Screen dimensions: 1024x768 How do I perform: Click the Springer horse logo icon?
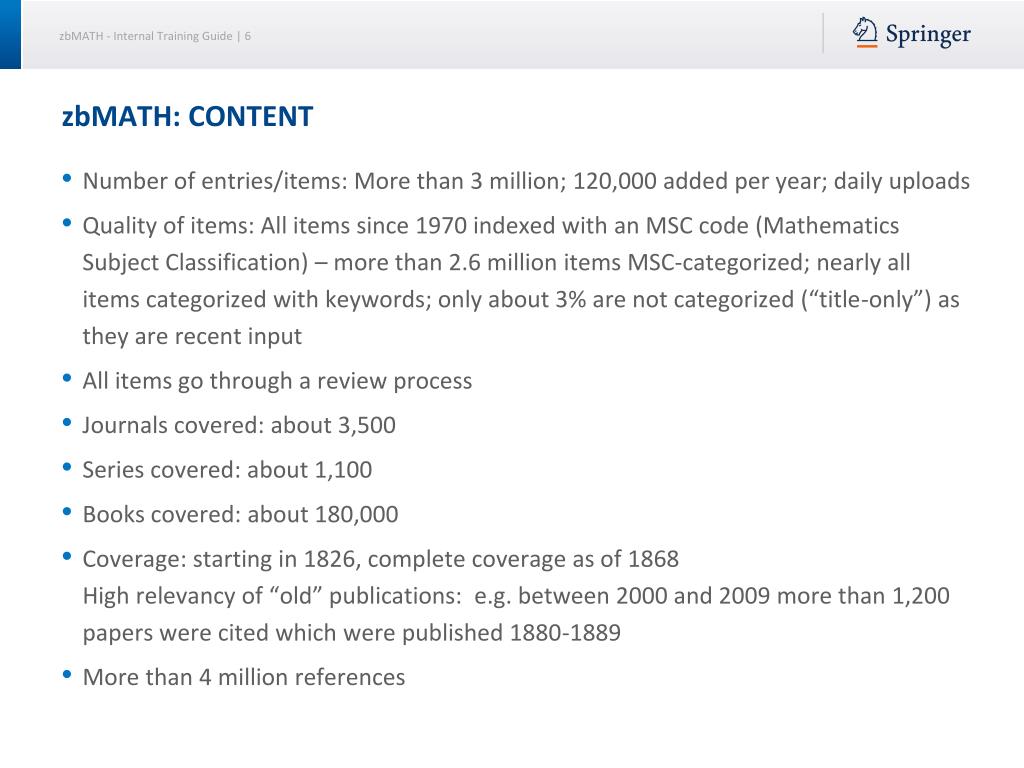[865, 33]
